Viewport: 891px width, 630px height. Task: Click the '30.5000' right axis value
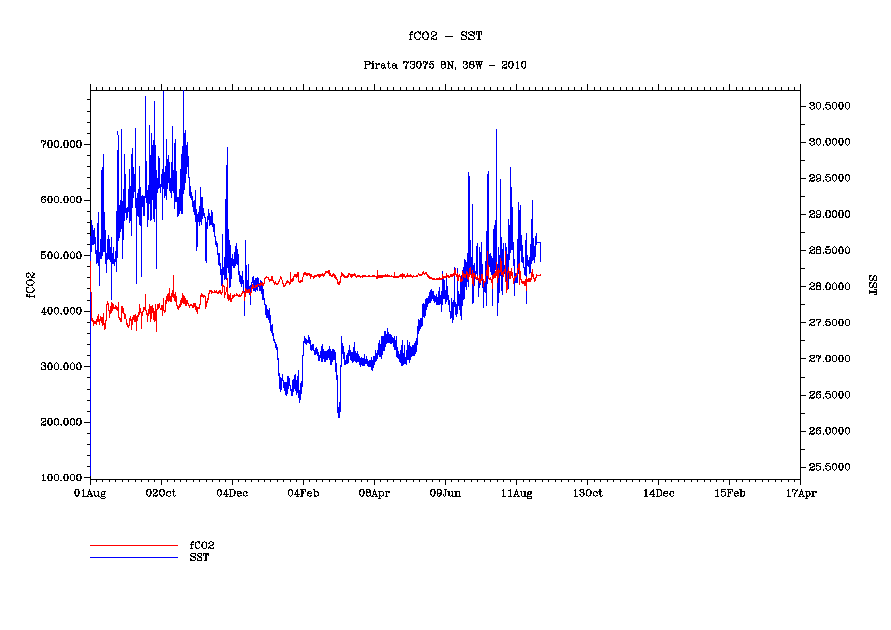pos(829,106)
